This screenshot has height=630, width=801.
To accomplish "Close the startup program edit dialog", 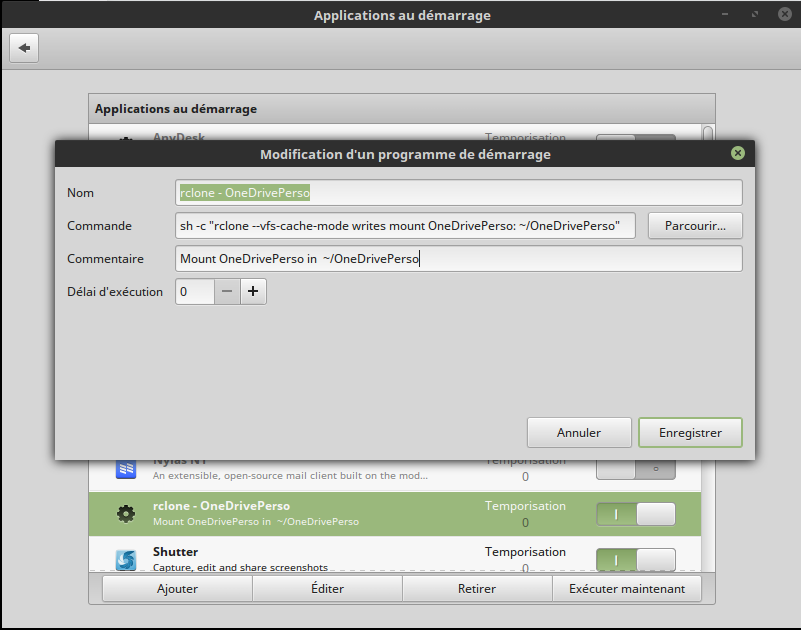I will (738, 154).
